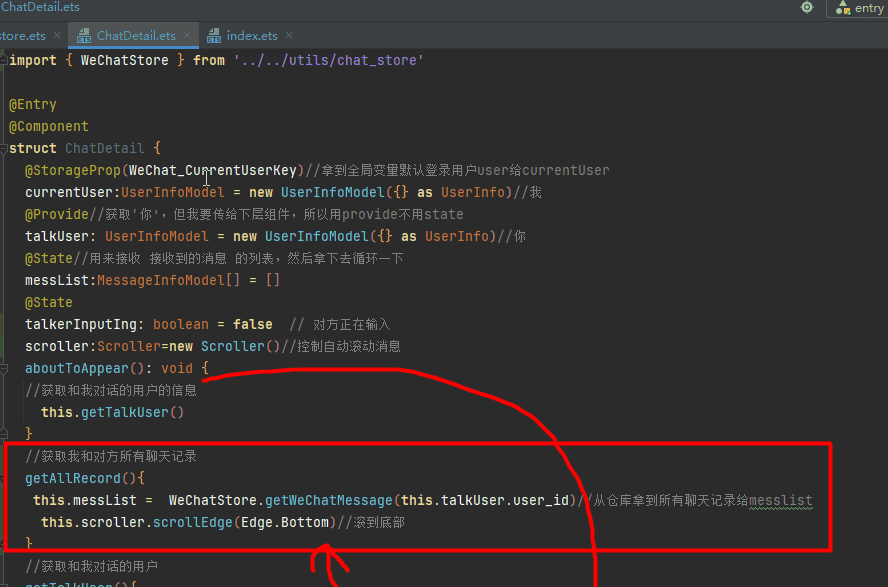
Task: Switch to the partially visible store.ets tab
Action: coord(23,36)
